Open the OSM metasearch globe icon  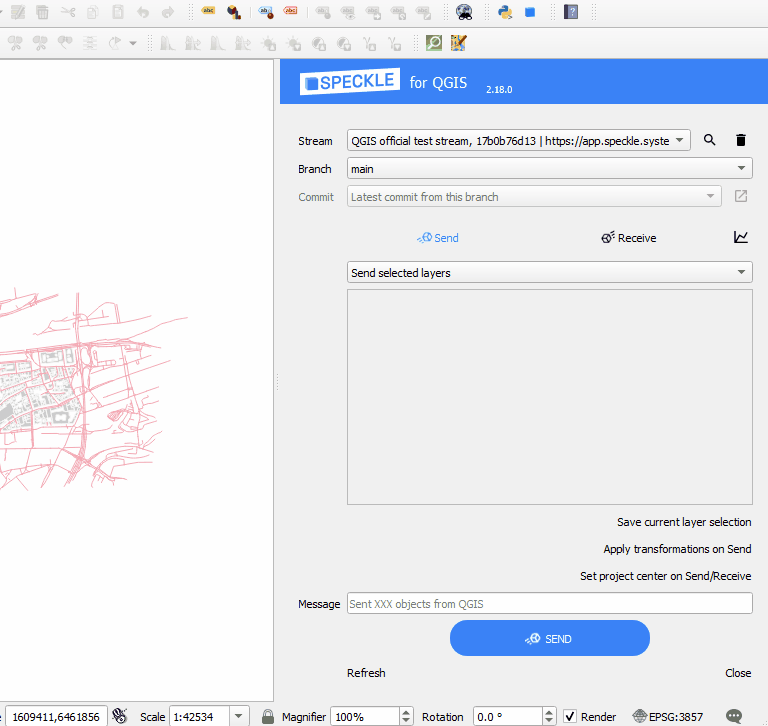pos(464,12)
